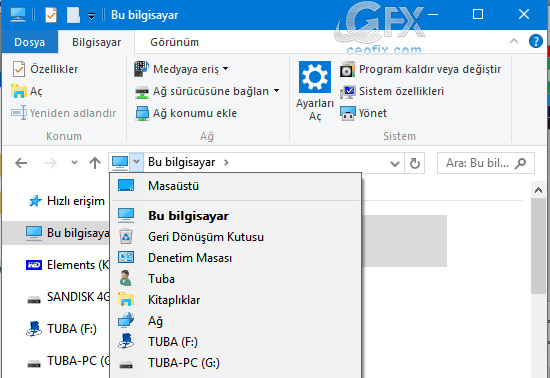Viewport: 550px width, 378px height.
Task: Click the Denetim Masası icon in dropdown
Action: (126, 258)
